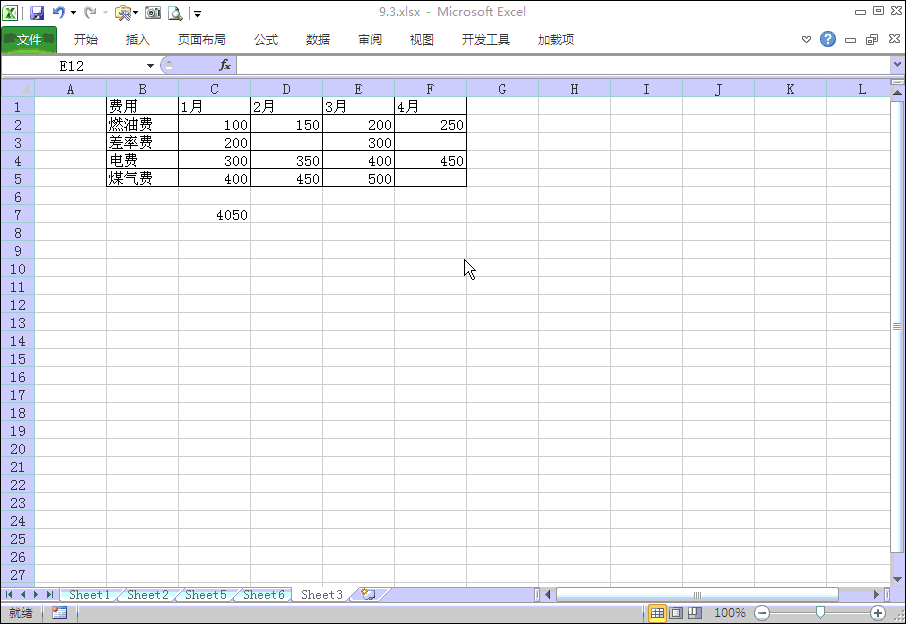
Task: Click into the formula bar
Action: coord(563,65)
